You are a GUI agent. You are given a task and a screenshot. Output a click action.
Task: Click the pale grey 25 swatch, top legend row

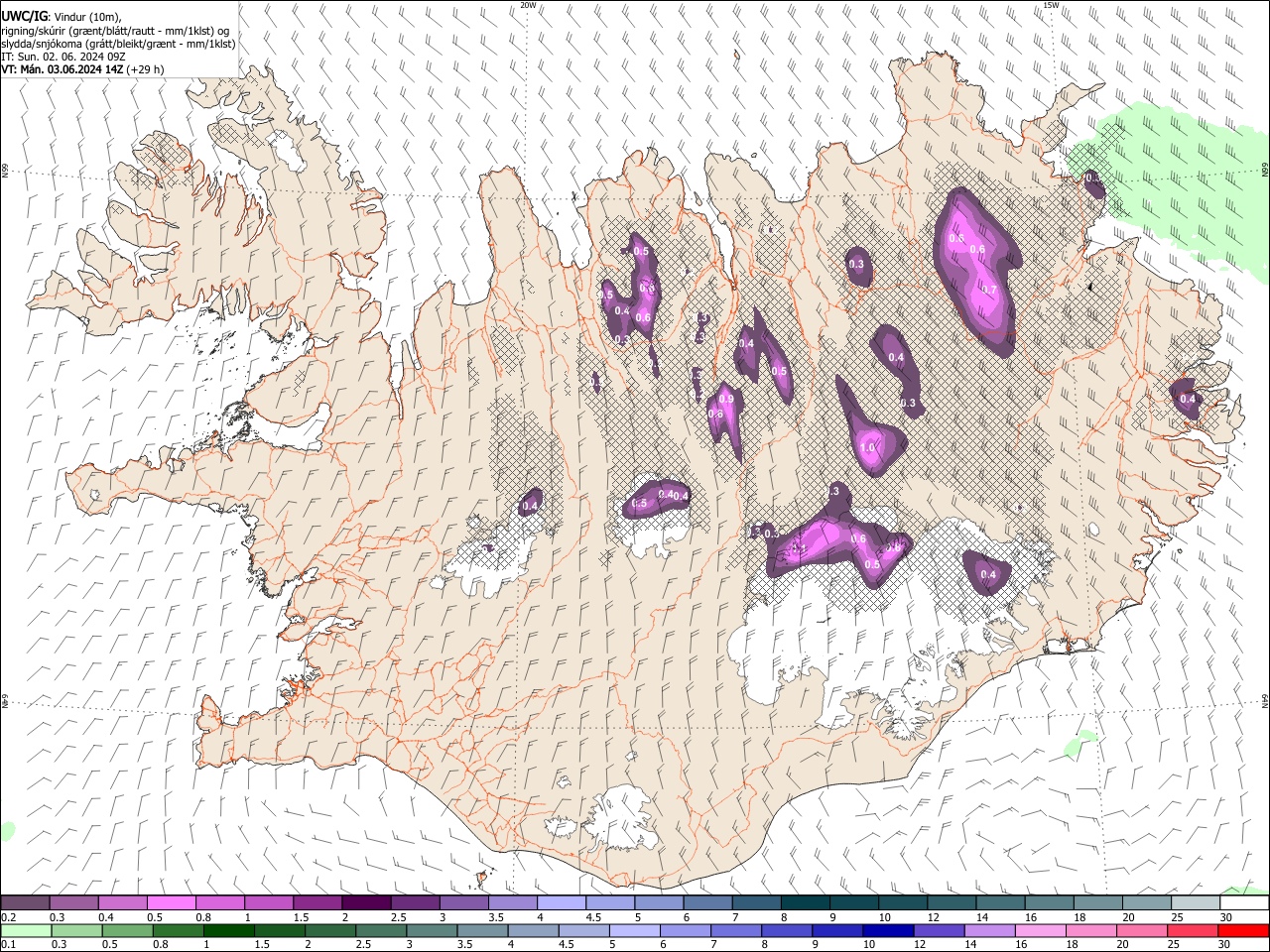coord(1196,903)
